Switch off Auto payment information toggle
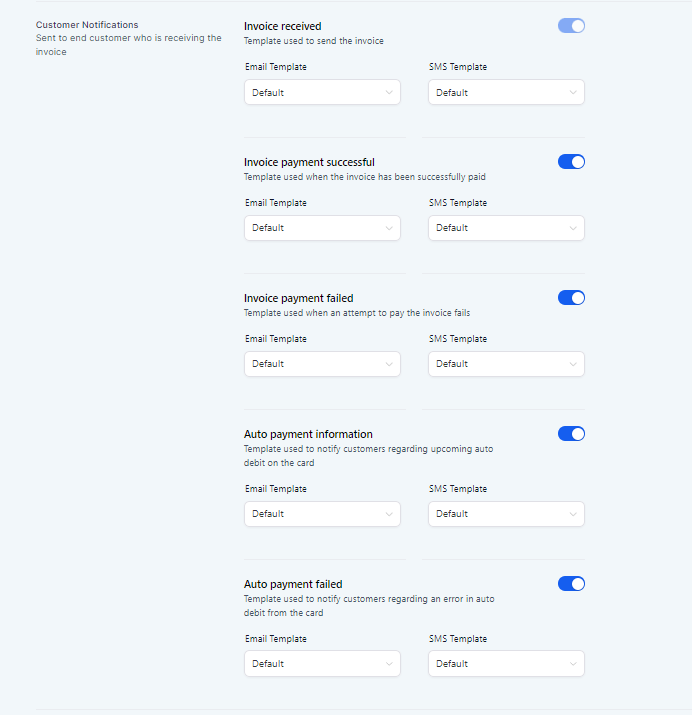Screen dimensions: 692x715 571,434
